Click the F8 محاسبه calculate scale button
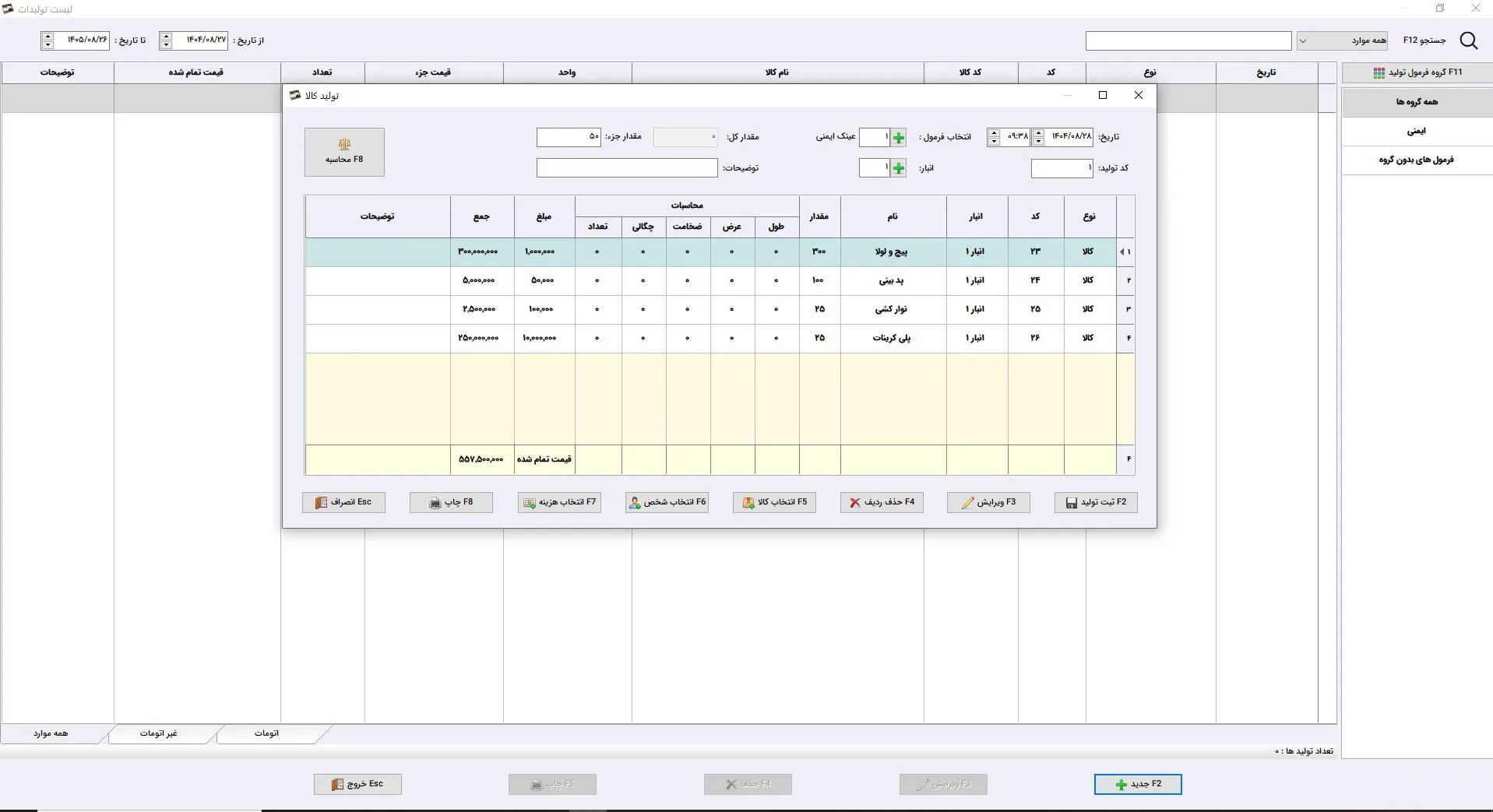The height and width of the screenshot is (812, 1493). coord(344,152)
